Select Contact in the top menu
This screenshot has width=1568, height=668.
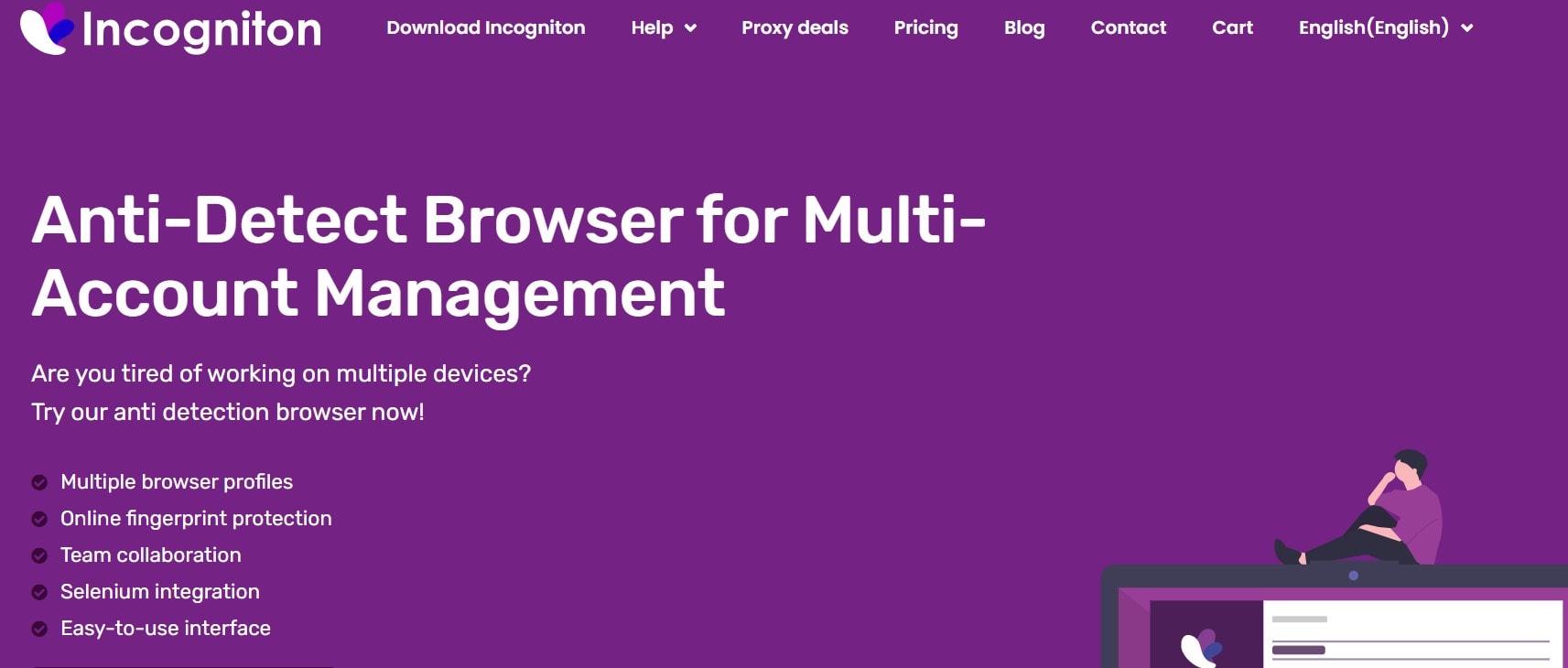coord(1128,27)
